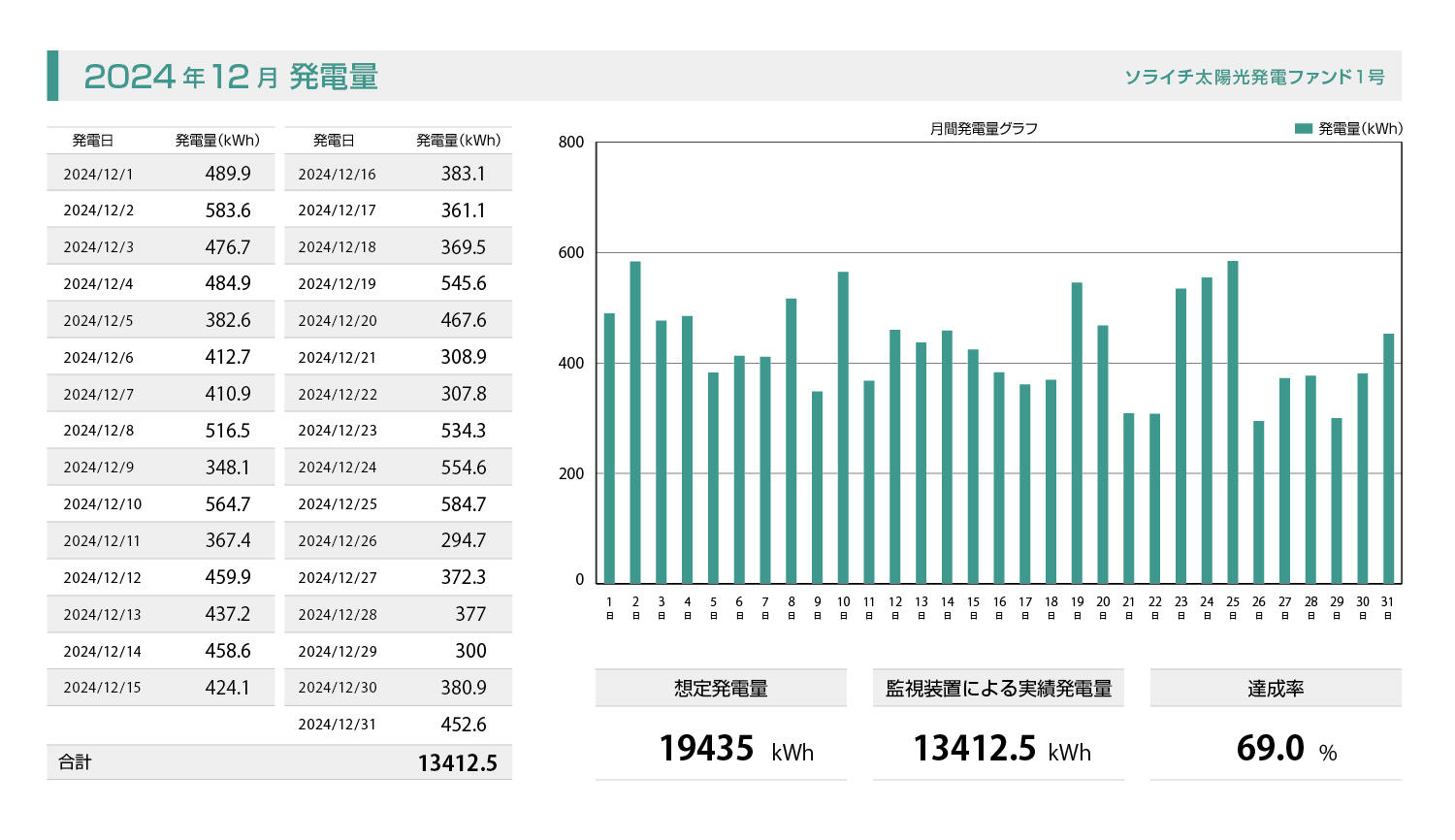Viewport: 1455px width, 840px height.
Task: Click the value 583.6
Action: click(228, 210)
